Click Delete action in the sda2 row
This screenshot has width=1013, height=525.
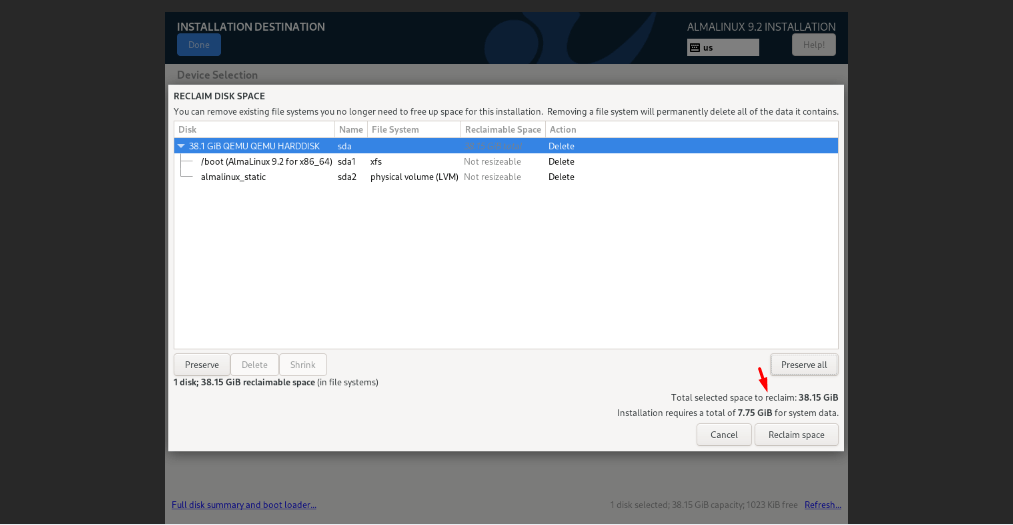tap(561, 177)
